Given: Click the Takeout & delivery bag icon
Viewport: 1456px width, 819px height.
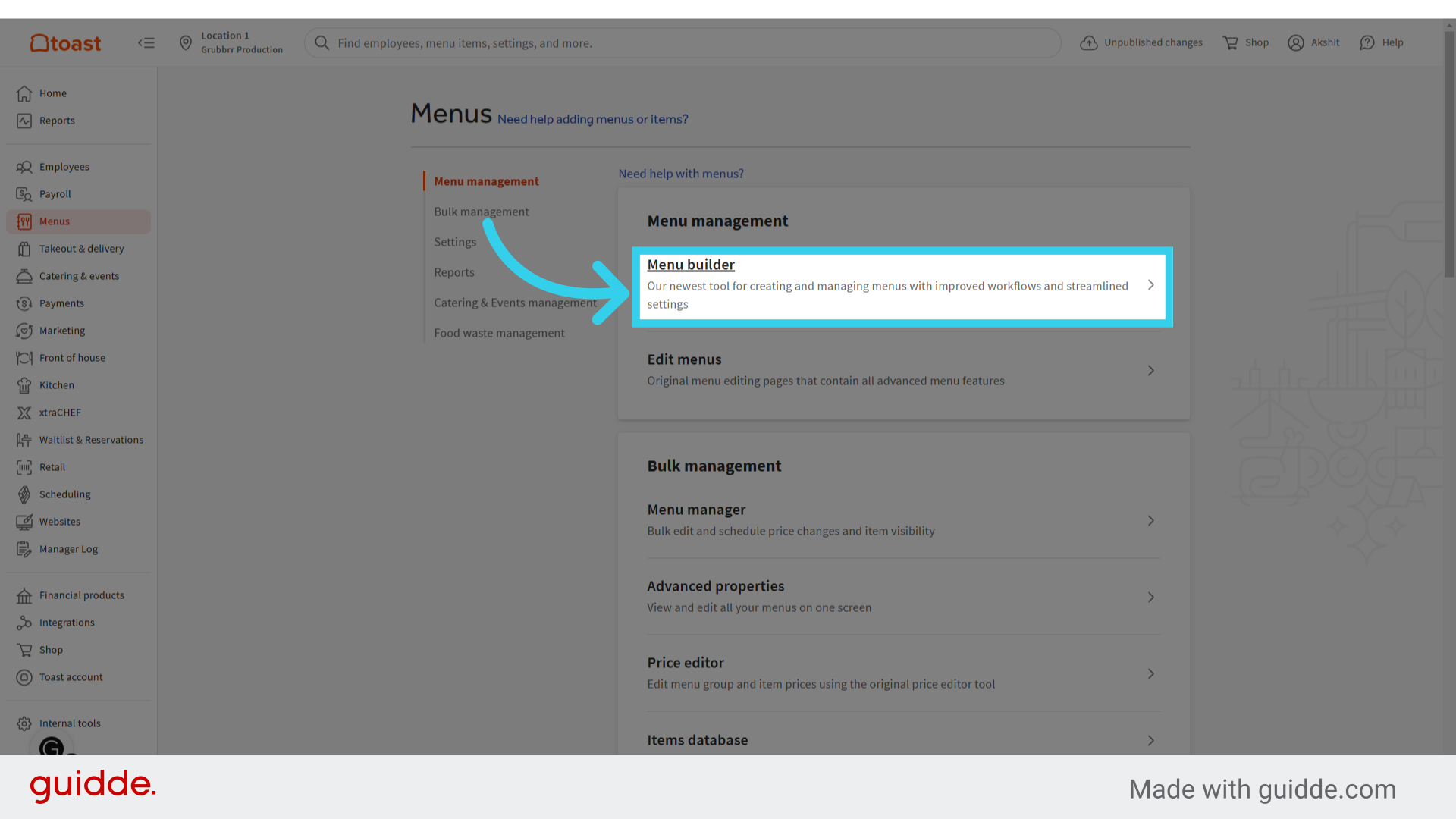Looking at the screenshot, I should 24,249.
